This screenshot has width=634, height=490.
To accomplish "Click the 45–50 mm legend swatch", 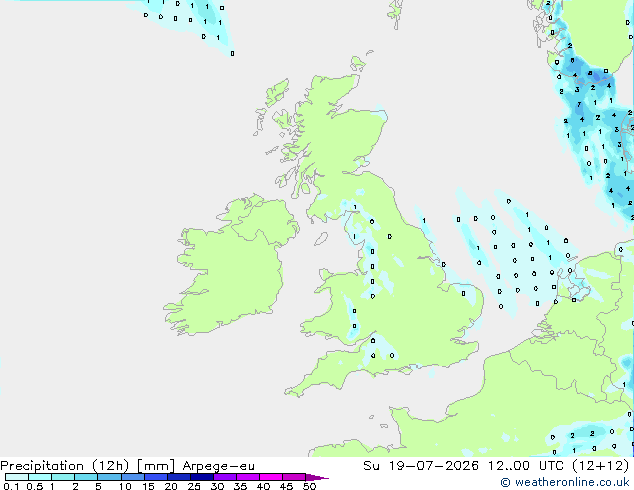I will coord(294,477).
